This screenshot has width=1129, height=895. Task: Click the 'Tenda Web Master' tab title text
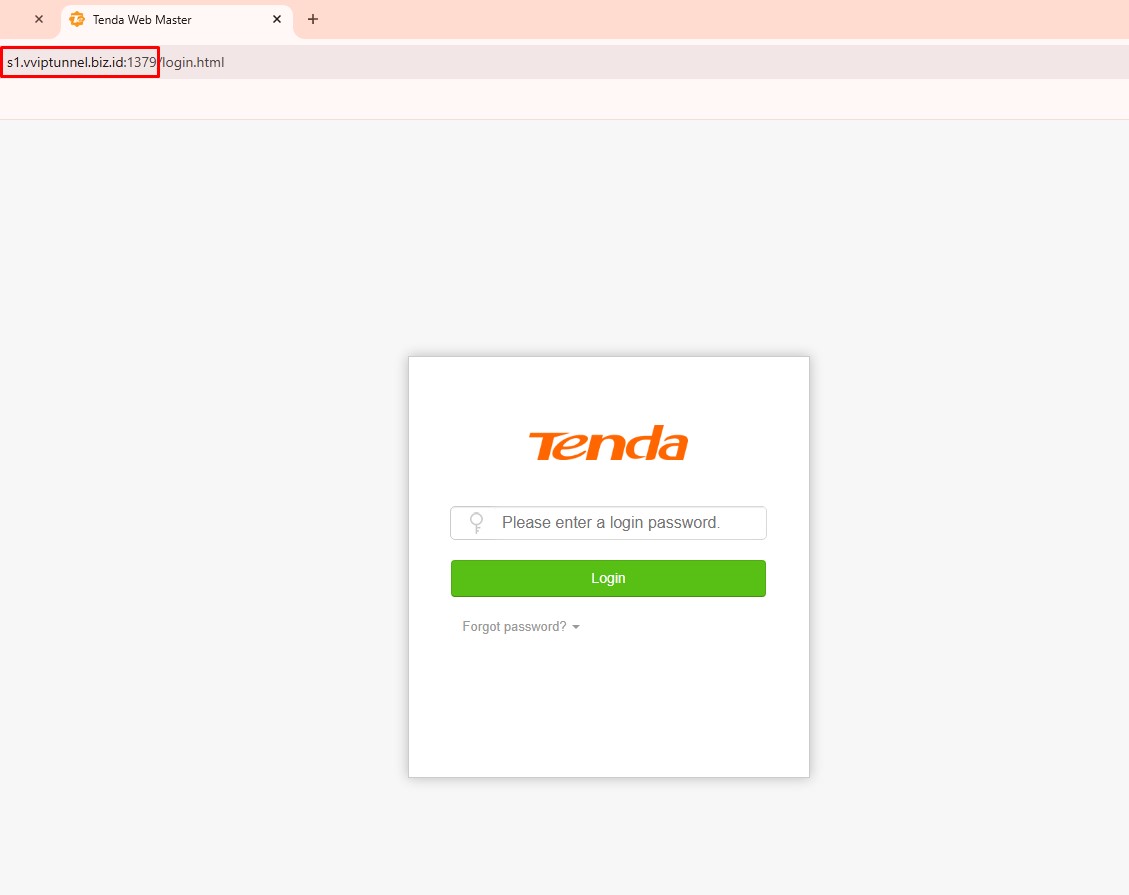[142, 19]
